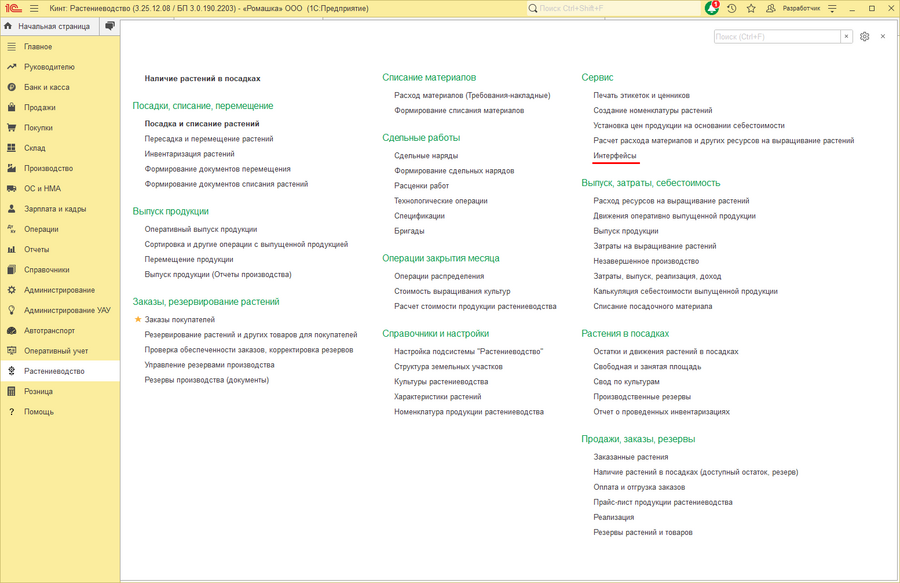Open the Интерфейсы link

(615, 156)
